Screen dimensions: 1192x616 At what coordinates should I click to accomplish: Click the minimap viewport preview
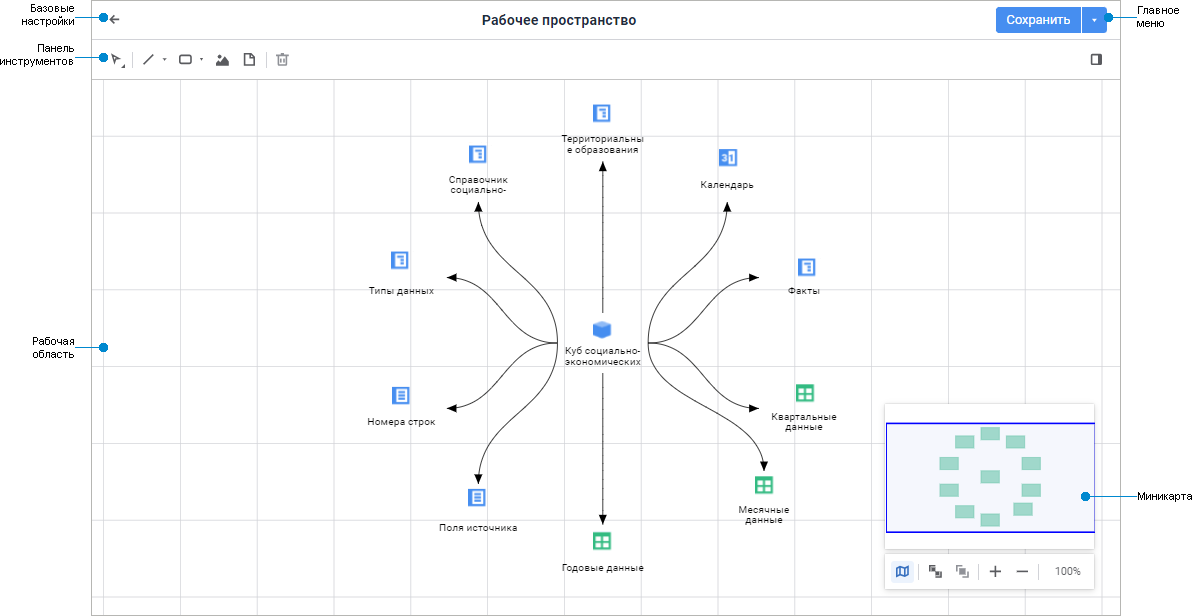point(990,477)
